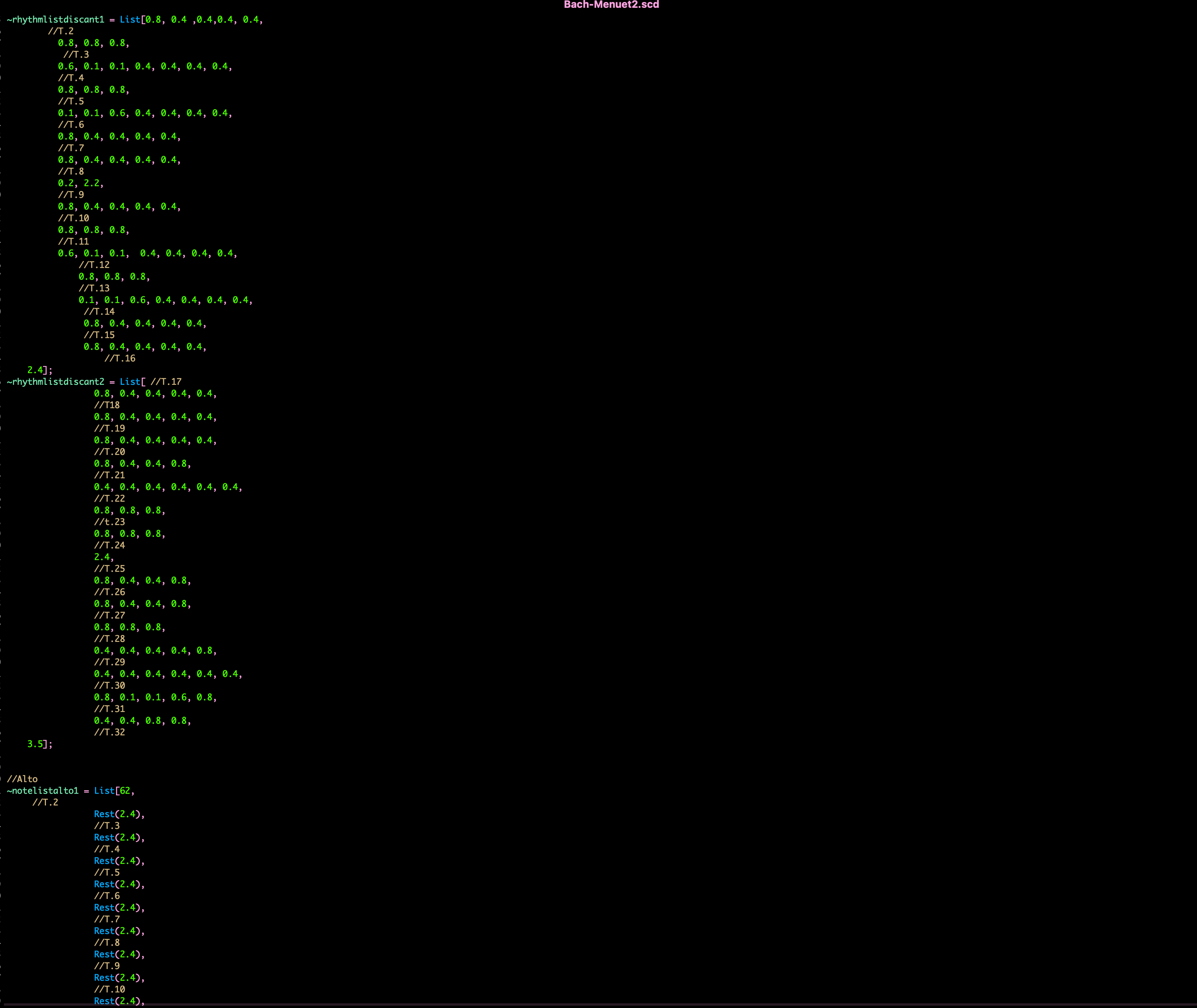This screenshot has height=1008, width=1197.
Task: Click the 2.4, value below //T.24
Action: coord(104,557)
